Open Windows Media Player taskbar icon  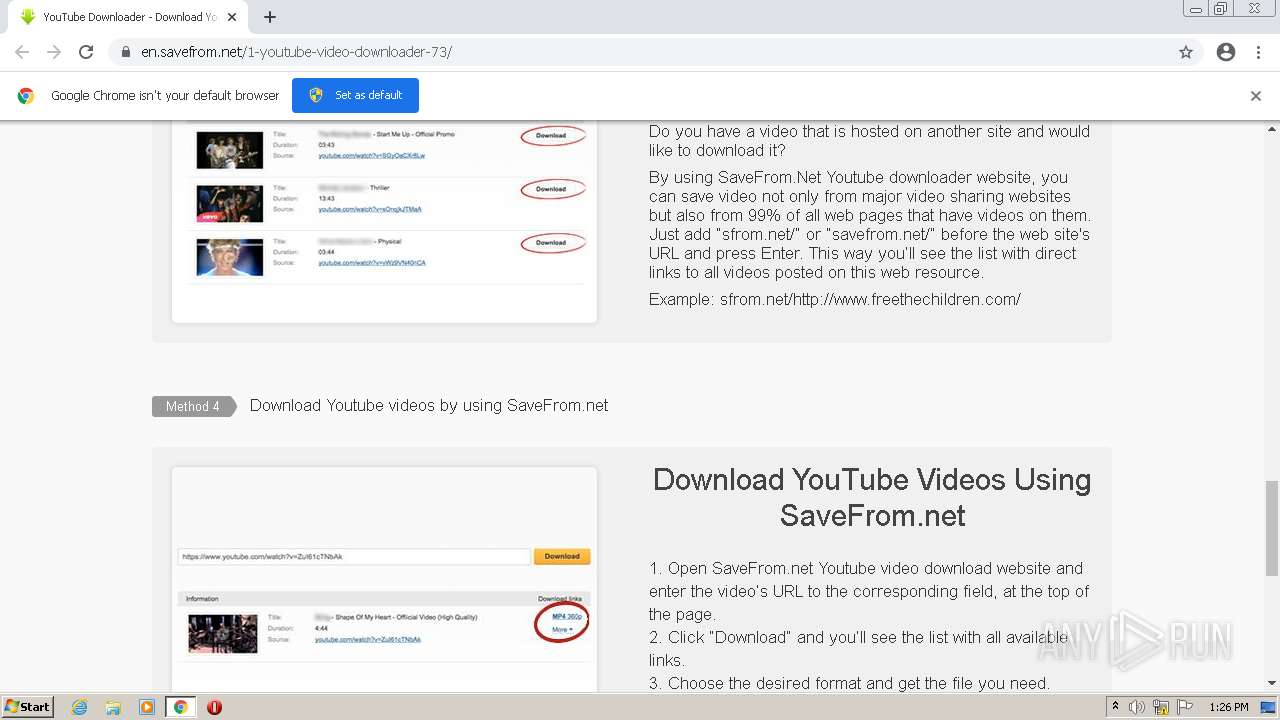(147, 707)
